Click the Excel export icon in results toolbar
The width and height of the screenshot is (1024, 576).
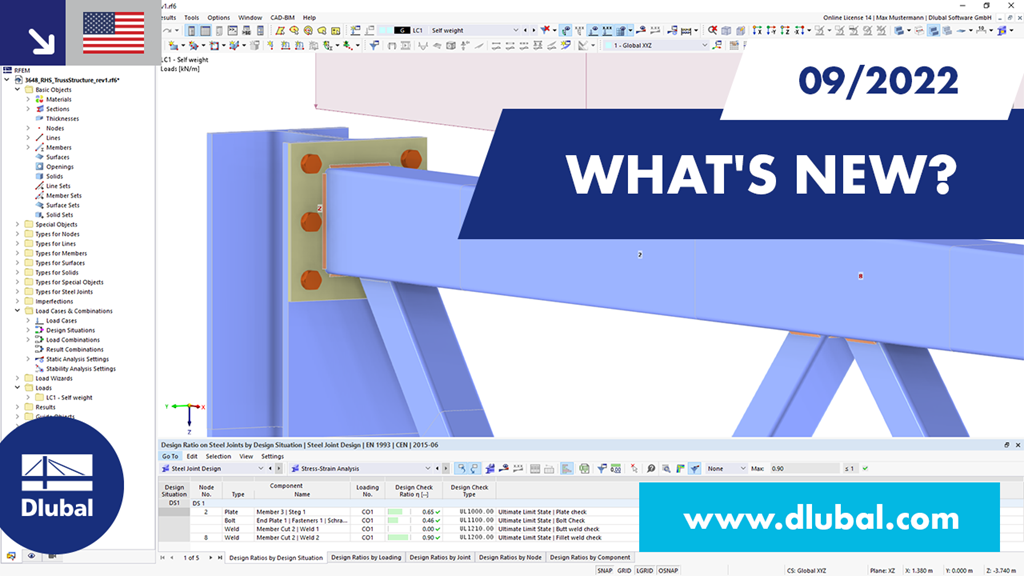(x=584, y=468)
